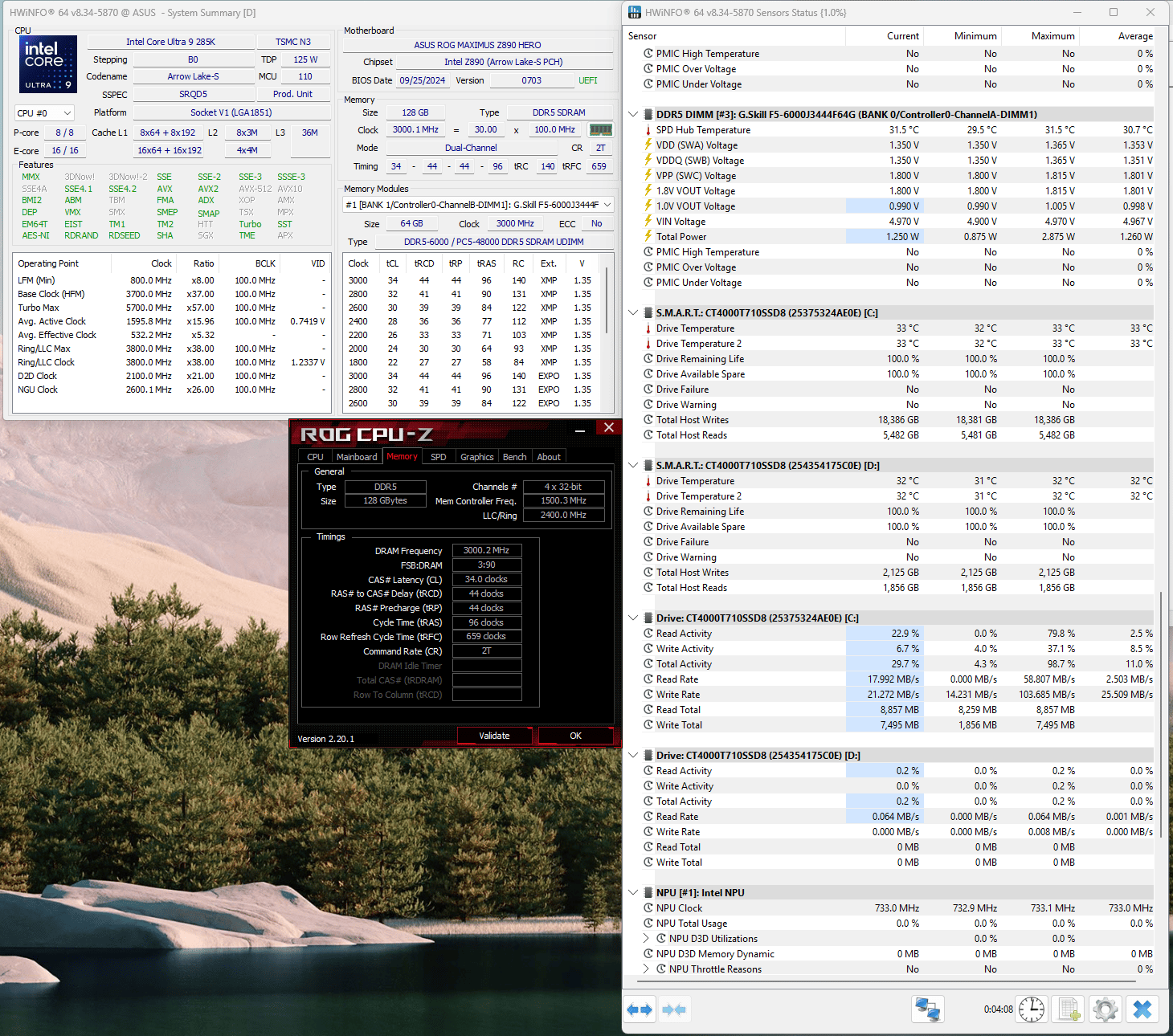Click the round icon beside NPU Clock
This screenshot has height=1036, width=1173.
648,908
